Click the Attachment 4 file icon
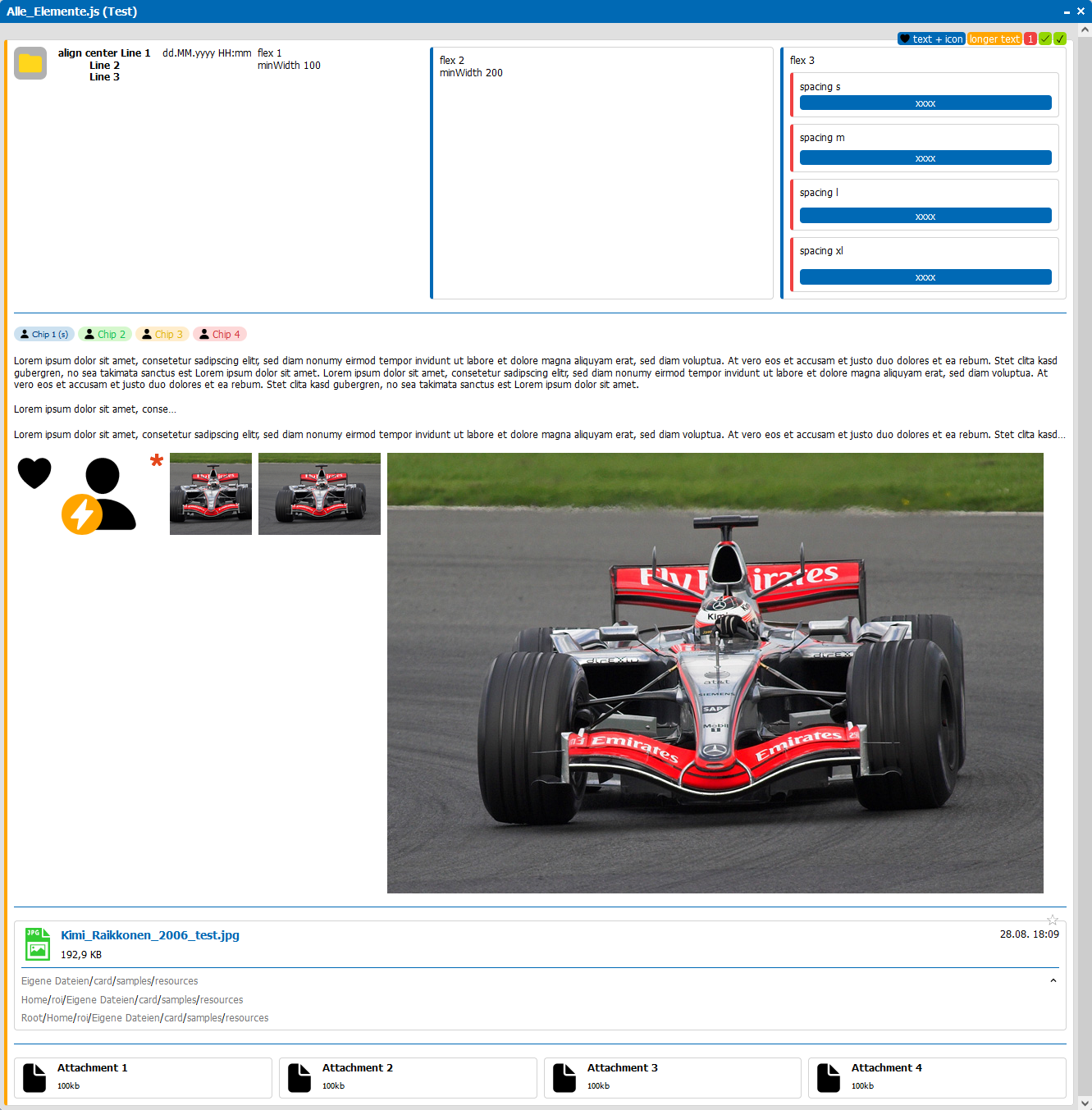The width and height of the screenshot is (1092, 1110). click(829, 1077)
